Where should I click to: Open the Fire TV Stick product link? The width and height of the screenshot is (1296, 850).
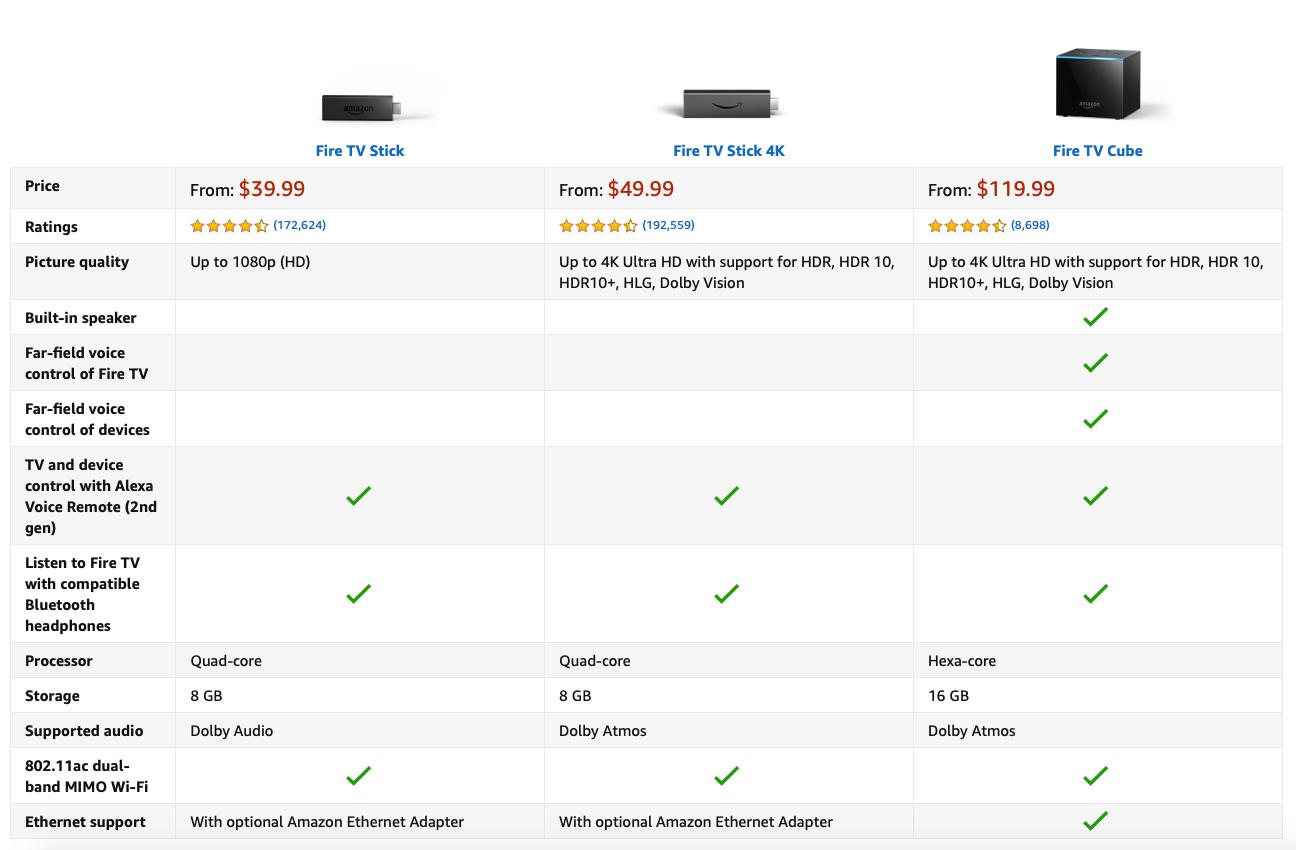(x=360, y=151)
